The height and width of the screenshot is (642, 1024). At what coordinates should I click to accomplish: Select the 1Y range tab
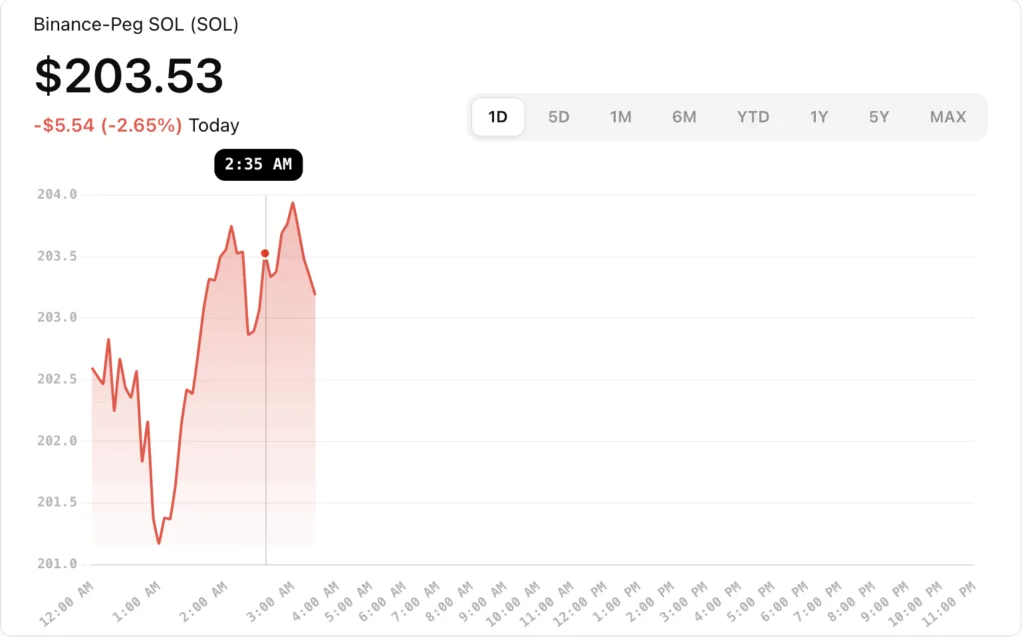coord(819,117)
